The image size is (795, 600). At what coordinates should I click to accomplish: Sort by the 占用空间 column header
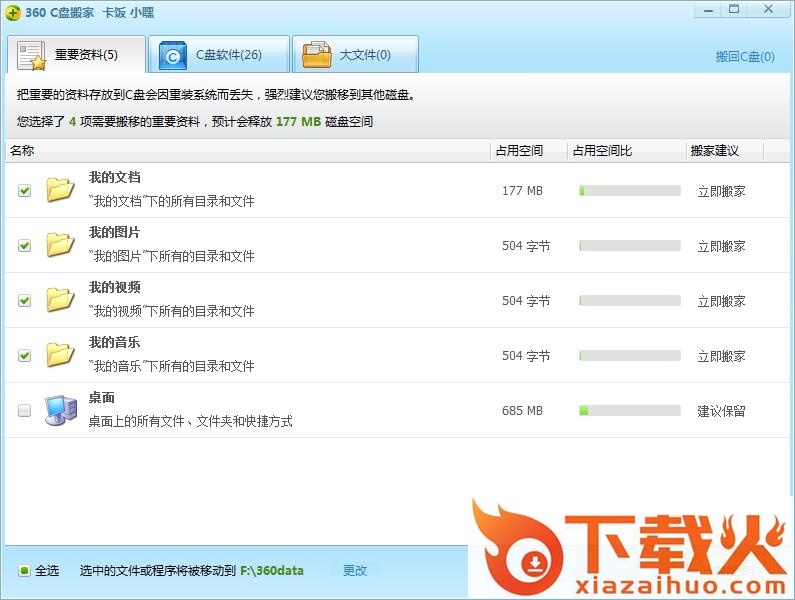click(x=519, y=151)
